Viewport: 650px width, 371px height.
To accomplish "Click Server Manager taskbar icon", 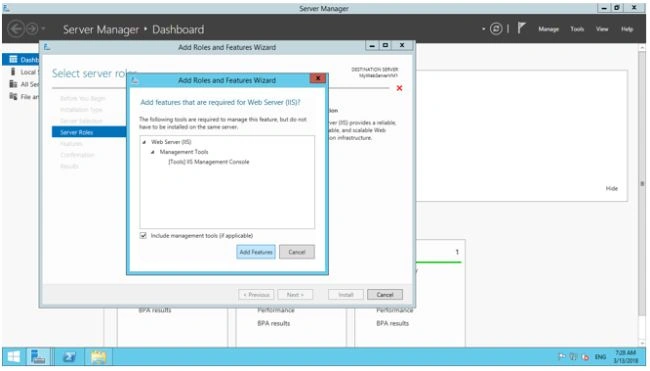I will pyautogui.click(x=38, y=357).
